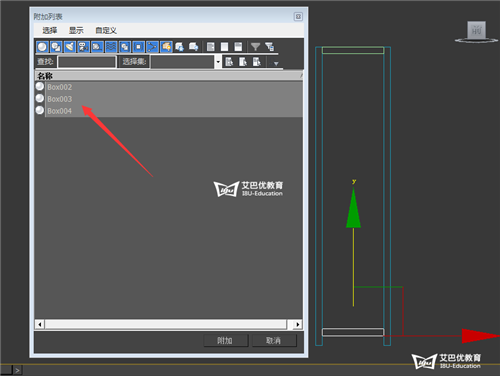The width and height of the screenshot is (500, 376).
Task: Toggle the Display Space Warps wave icon
Action: [x=111, y=47]
